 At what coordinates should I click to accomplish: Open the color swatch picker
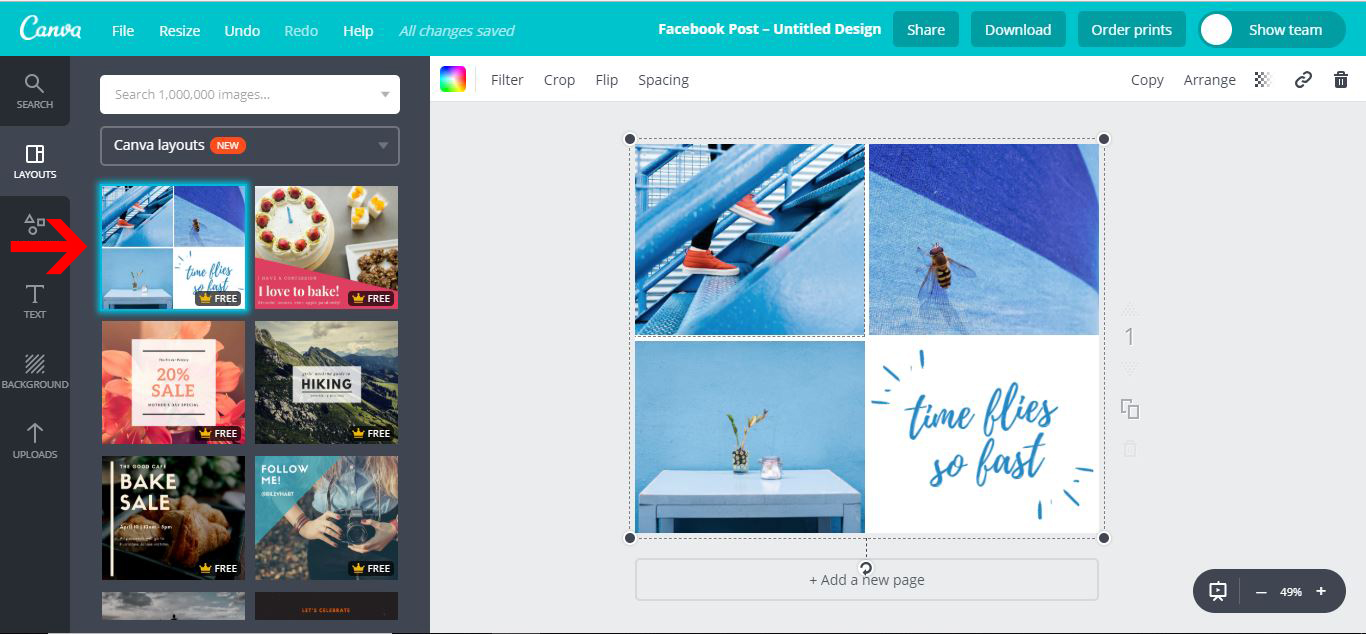point(455,78)
